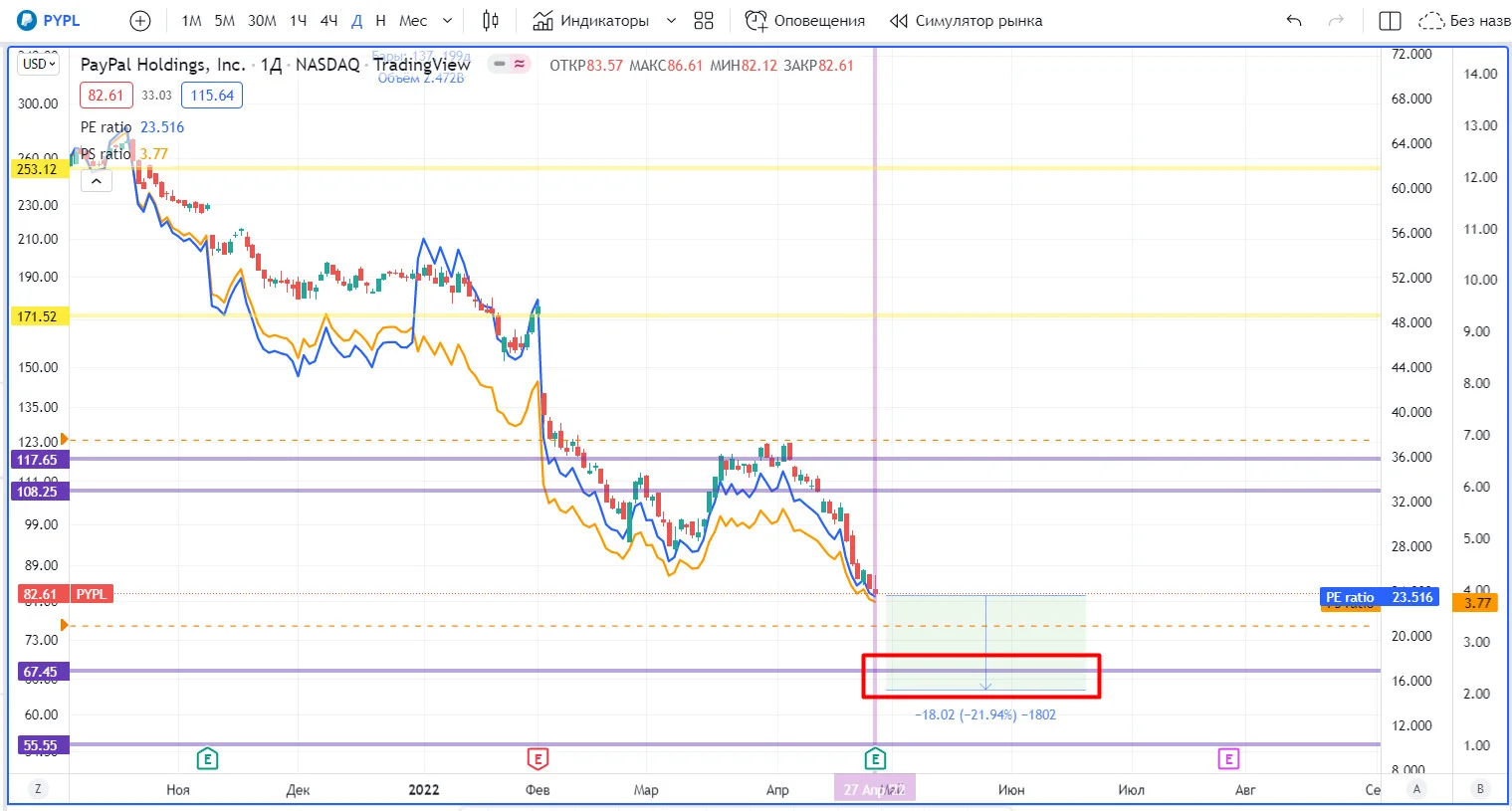Open the PYPL symbol search
Viewport: 1512px width, 811px height.
coord(49,20)
